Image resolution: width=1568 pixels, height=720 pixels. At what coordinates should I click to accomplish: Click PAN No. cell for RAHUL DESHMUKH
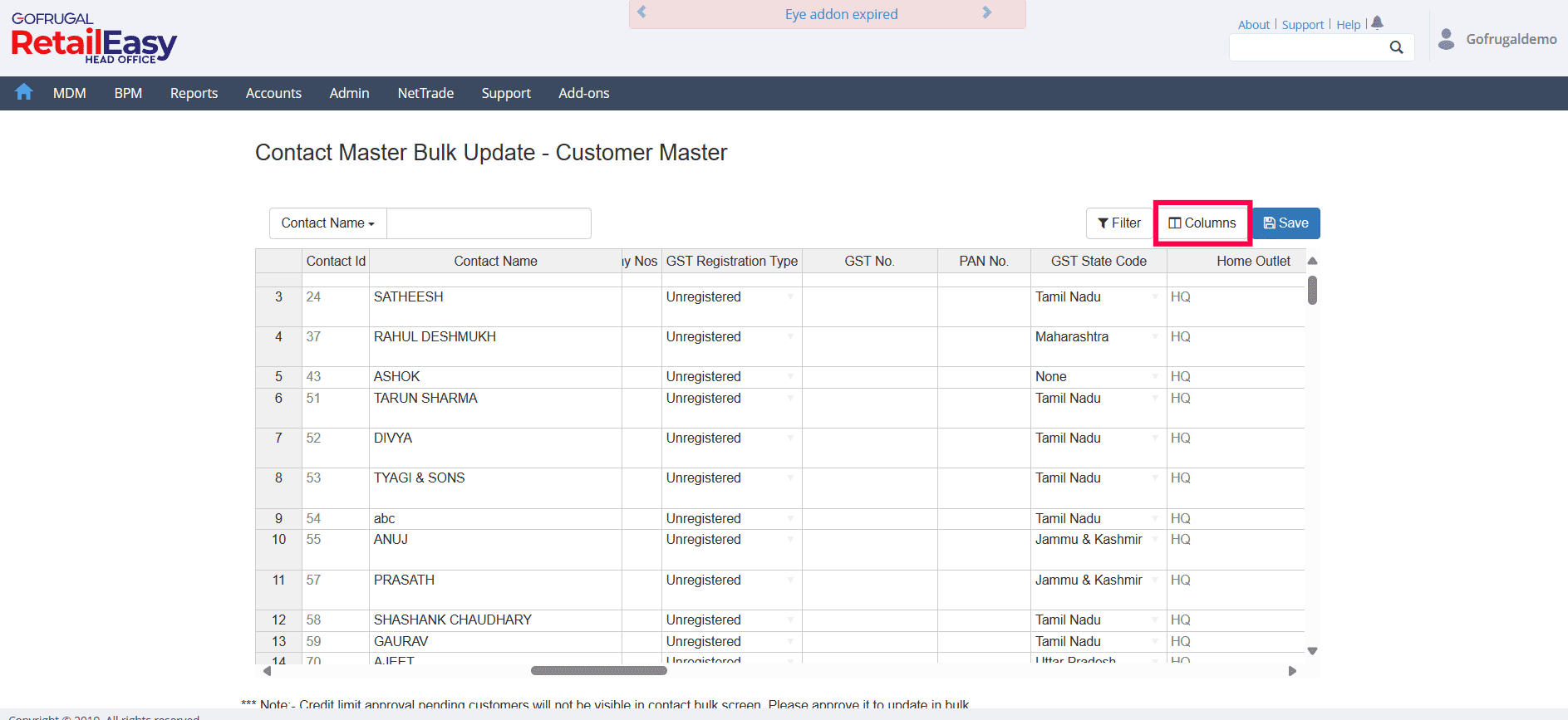[984, 346]
